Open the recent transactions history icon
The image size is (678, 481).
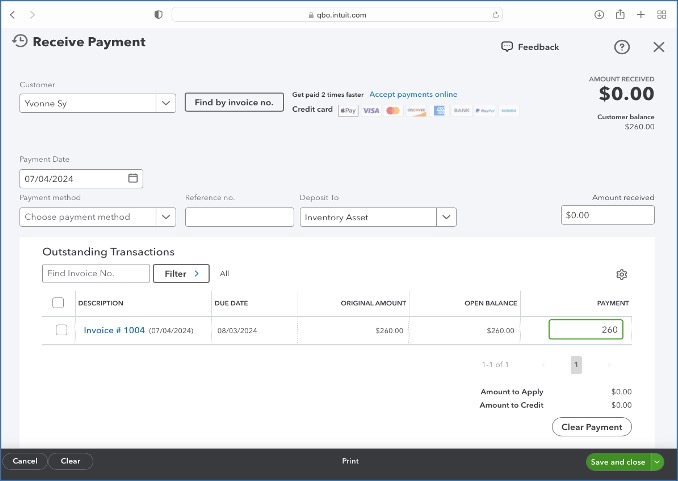[20, 42]
